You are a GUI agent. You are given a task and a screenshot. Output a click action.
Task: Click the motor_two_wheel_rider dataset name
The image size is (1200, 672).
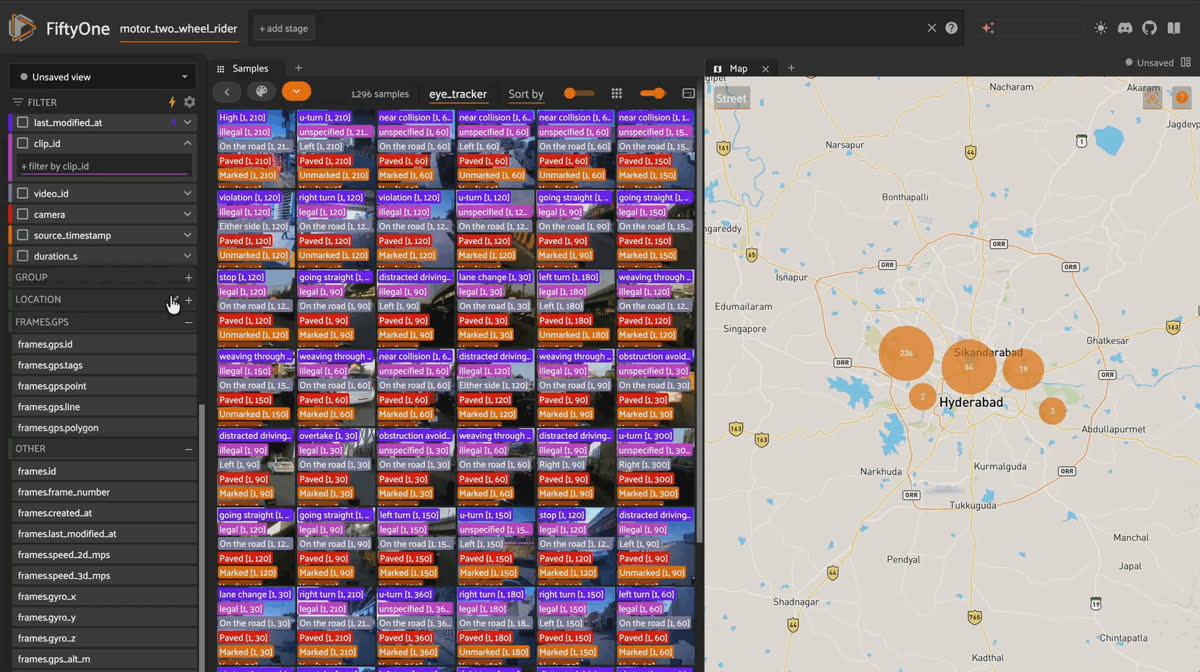coord(179,28)
